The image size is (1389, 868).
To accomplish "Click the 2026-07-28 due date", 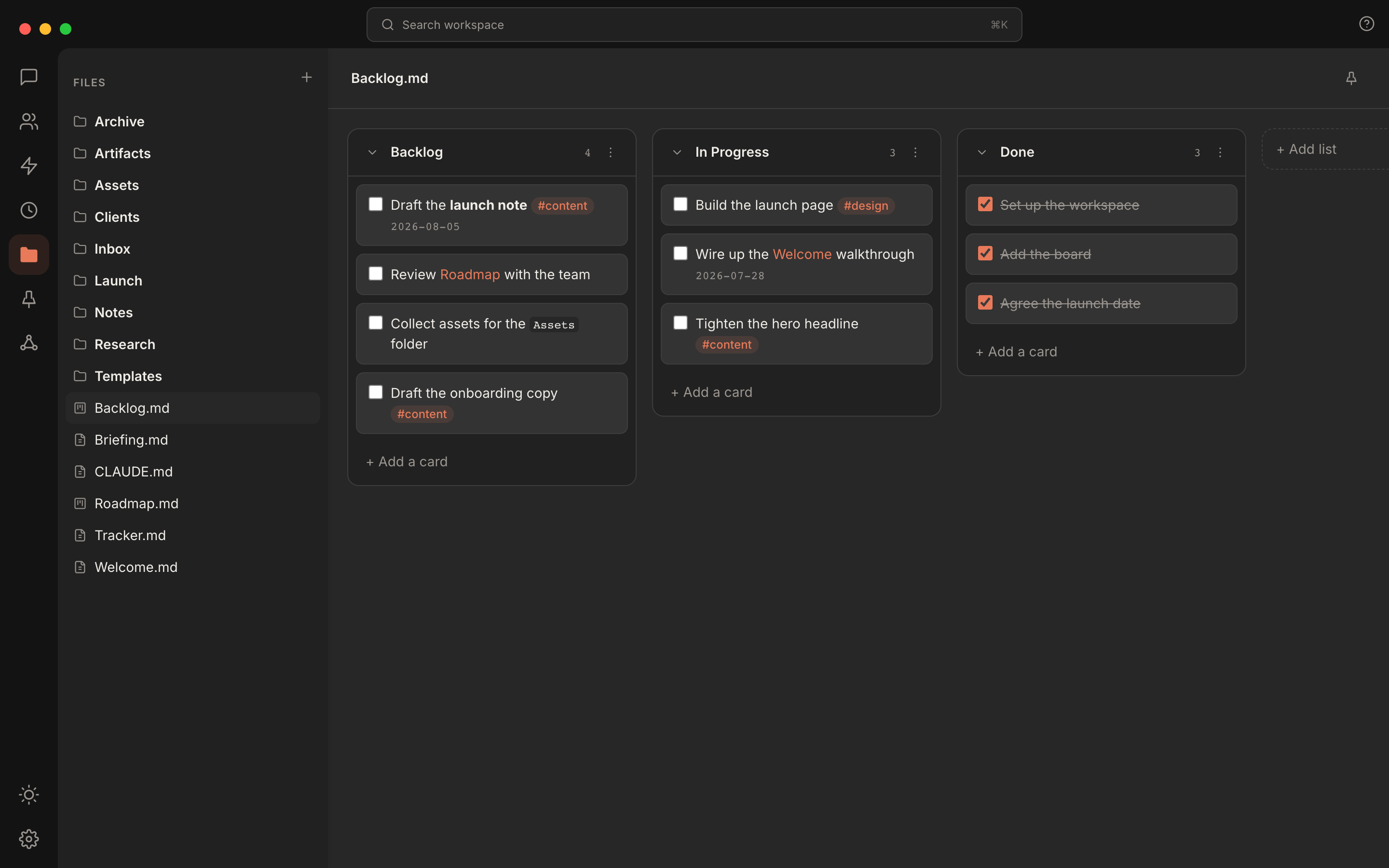I will coord(730,276).
